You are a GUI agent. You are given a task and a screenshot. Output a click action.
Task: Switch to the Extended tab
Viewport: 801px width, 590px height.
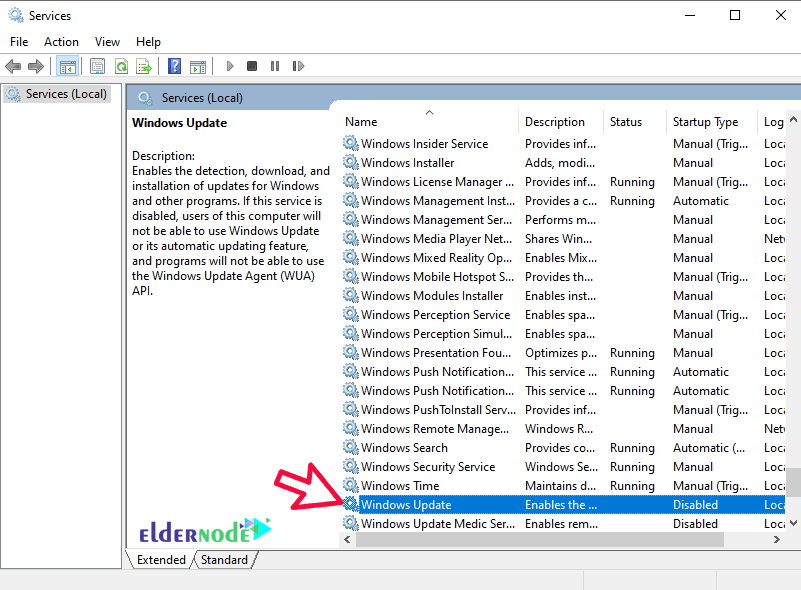(160, 559)
